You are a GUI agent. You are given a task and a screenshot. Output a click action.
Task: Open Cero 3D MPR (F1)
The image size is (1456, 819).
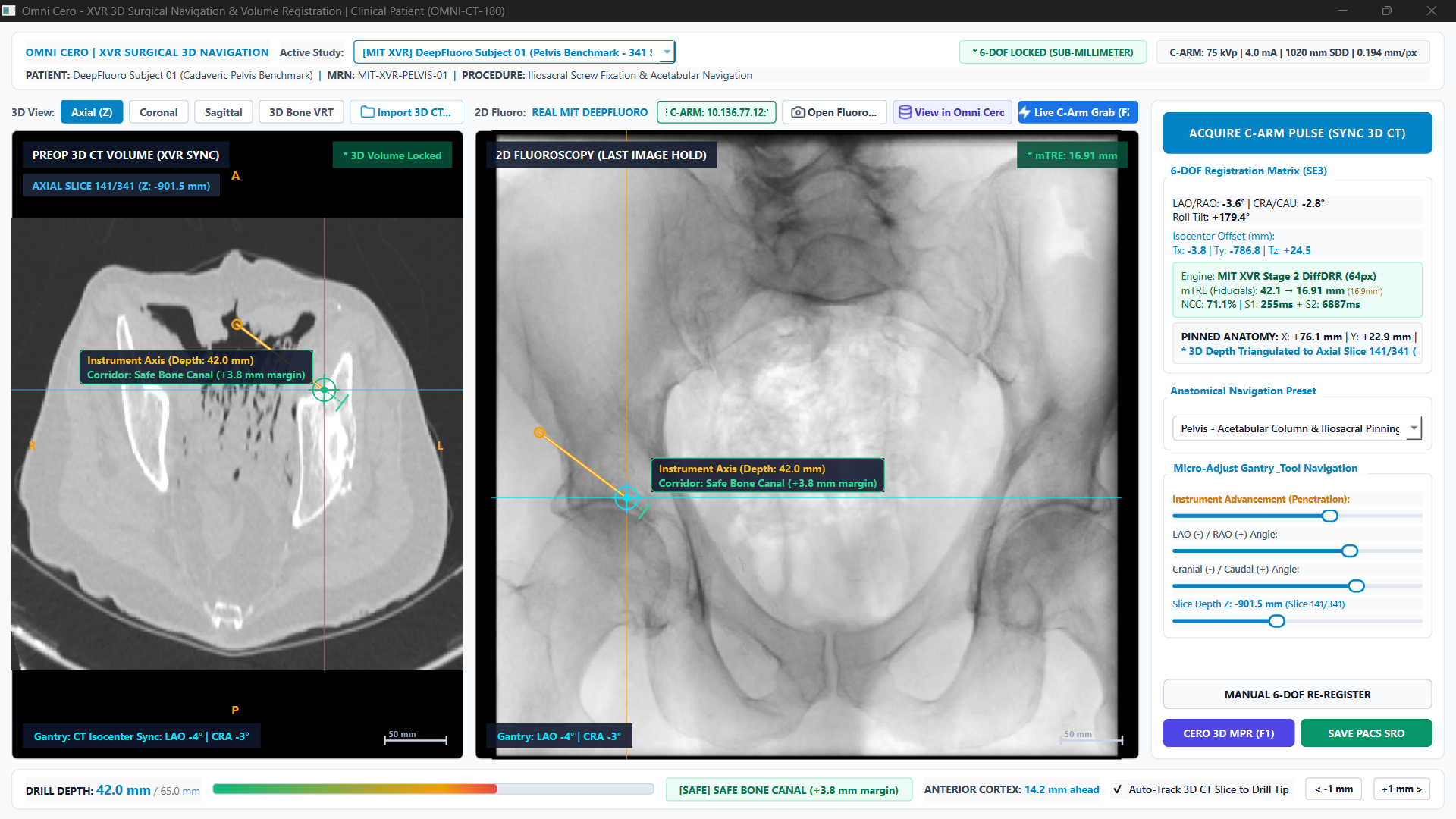coord(1228,733)
